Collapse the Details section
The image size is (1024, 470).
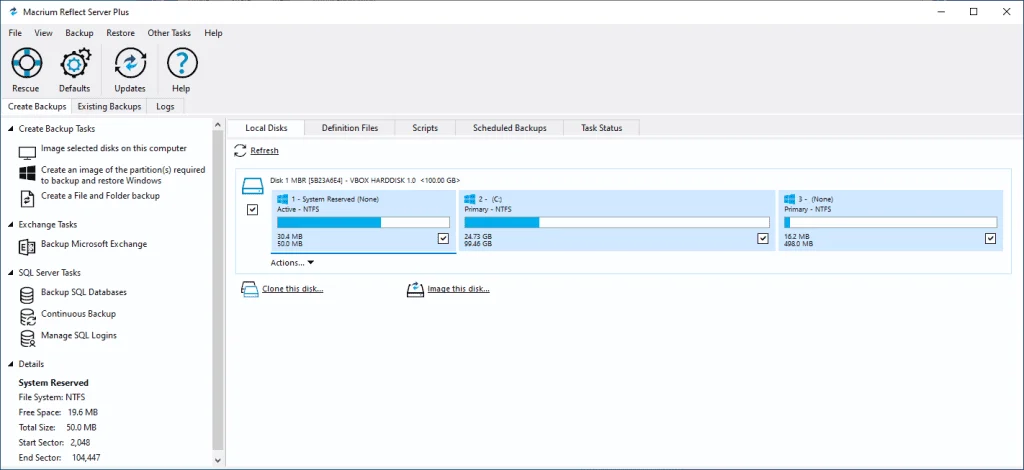click(x=10, y=364)
